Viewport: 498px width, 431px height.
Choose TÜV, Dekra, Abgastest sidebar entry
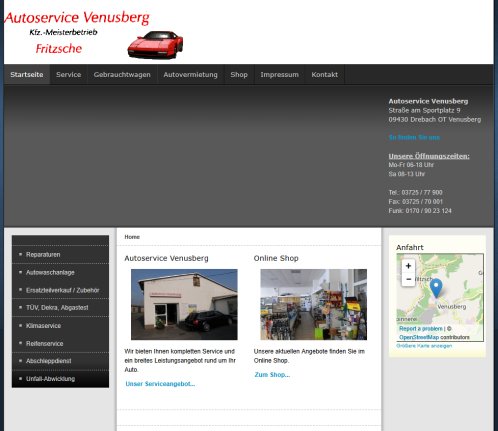(60, 308)
